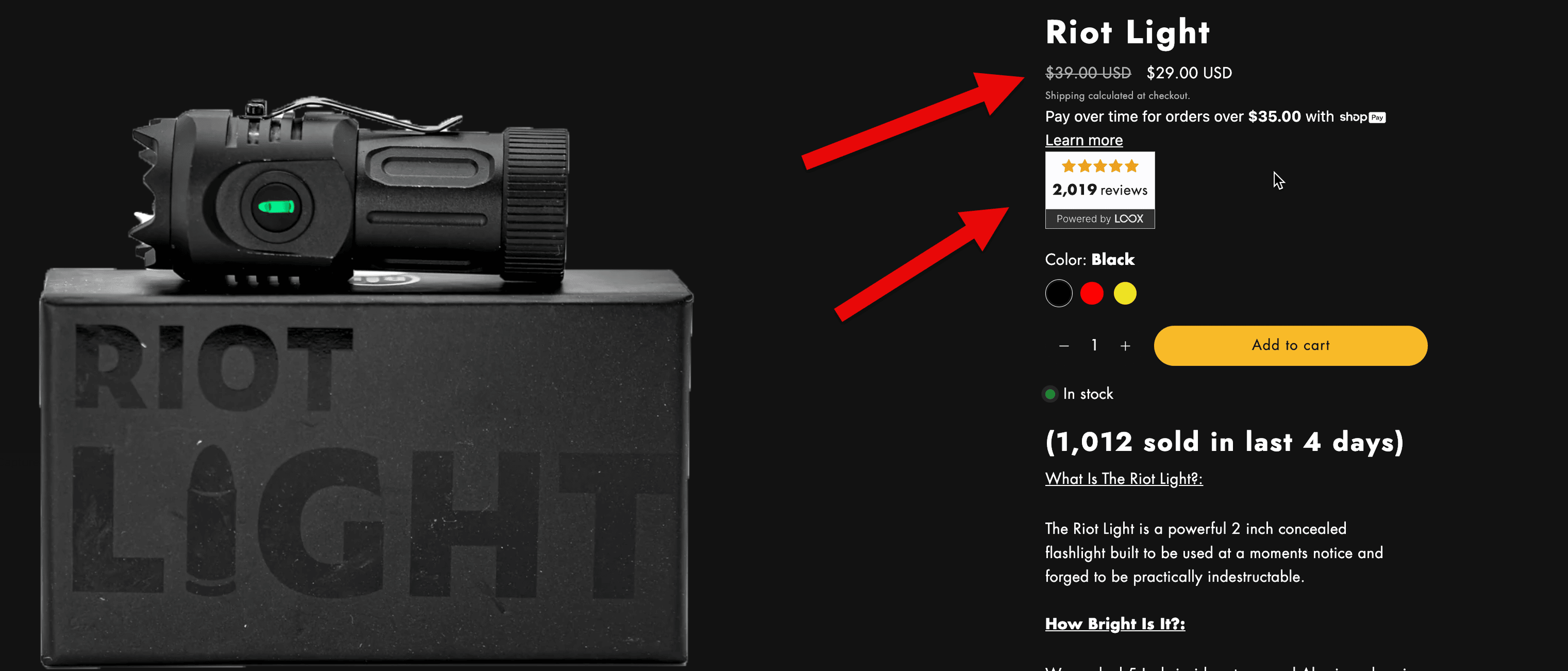
Task: Click the How Bright Is It heading
Action: [1115, 623]
